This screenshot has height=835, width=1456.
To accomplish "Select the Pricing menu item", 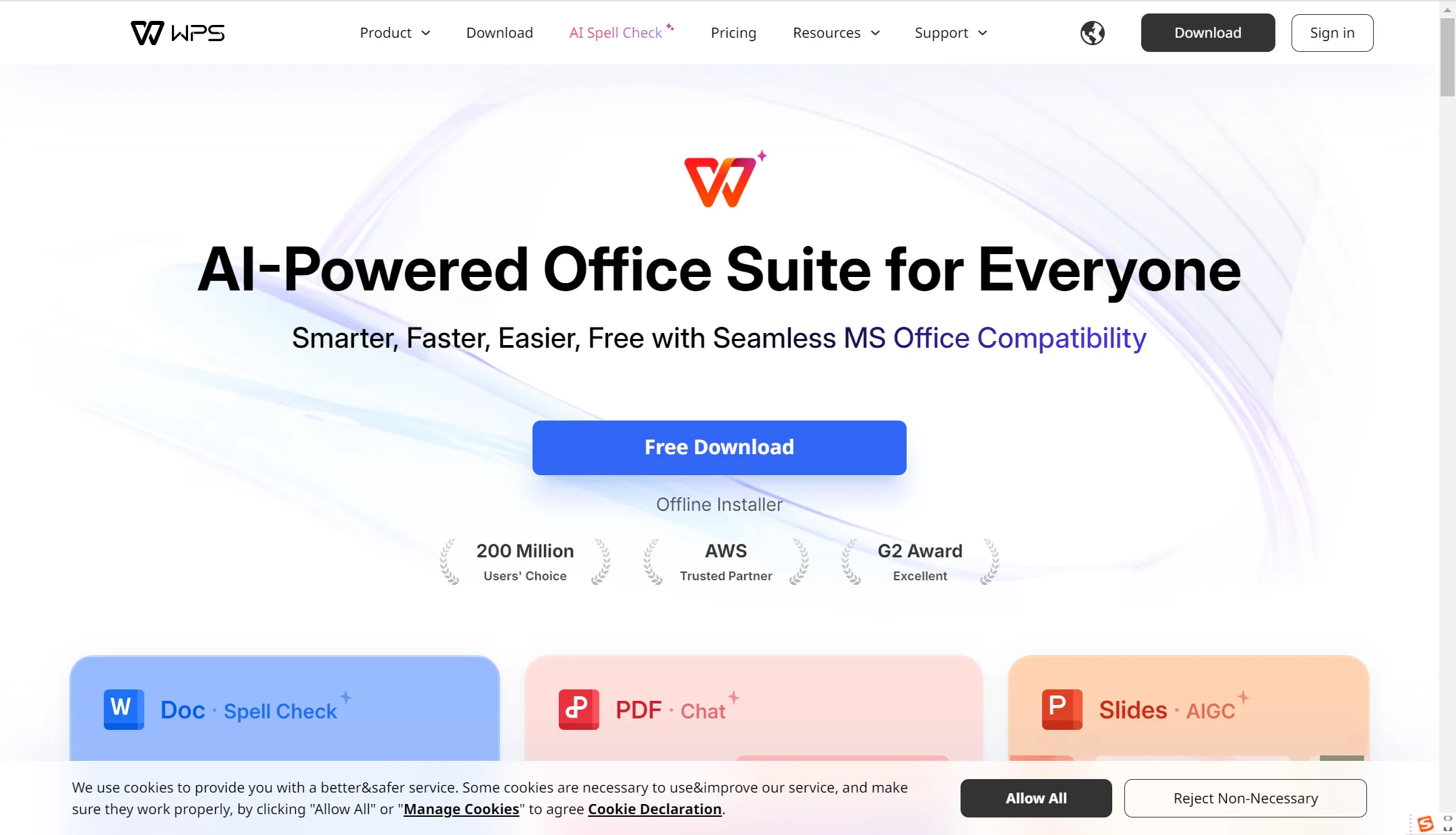I will pyautogui.click(x=733, y=33).
